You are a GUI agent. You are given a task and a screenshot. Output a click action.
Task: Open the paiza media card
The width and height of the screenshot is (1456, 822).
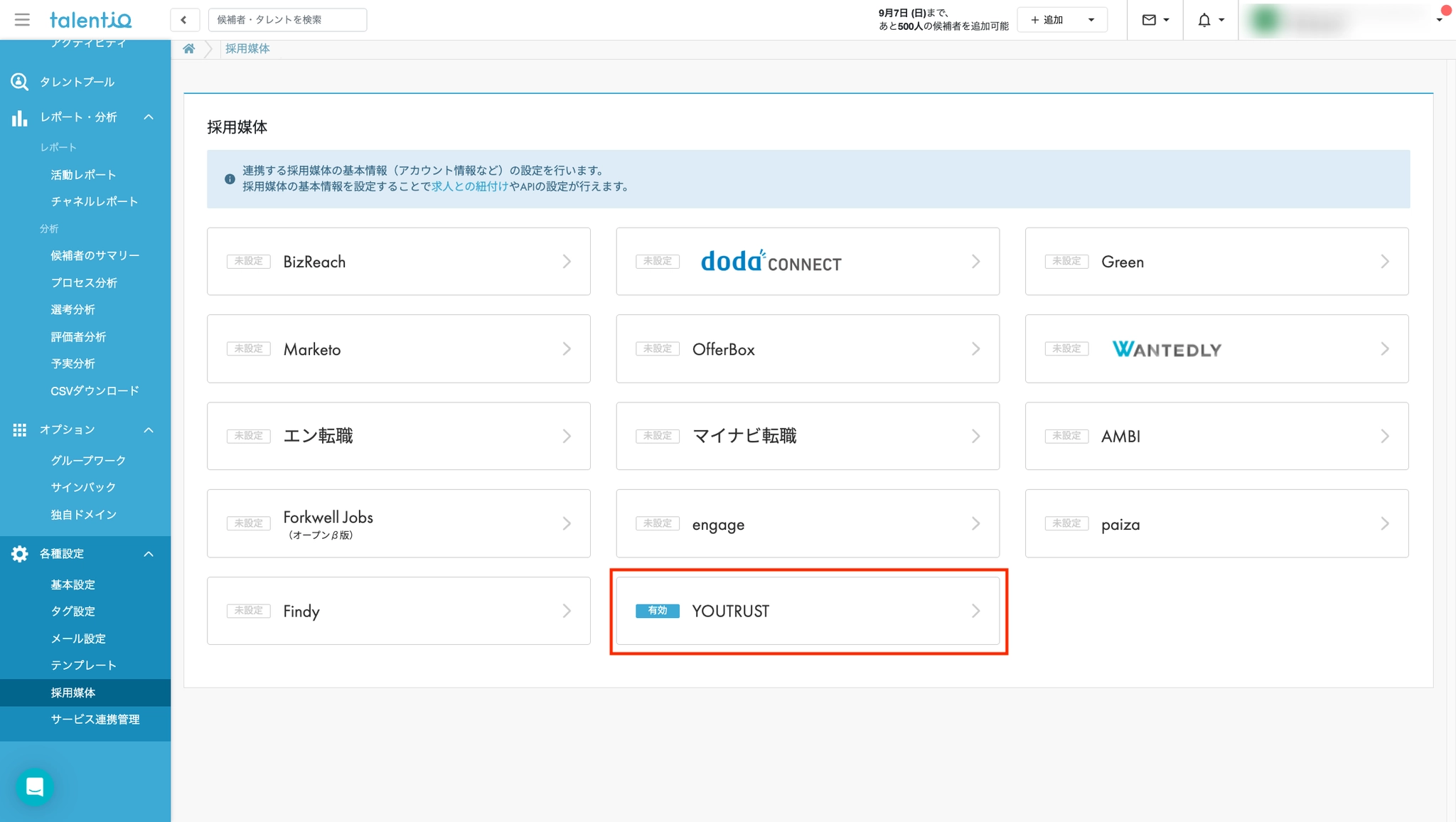pyautogui.click(x=1216, y=523)
